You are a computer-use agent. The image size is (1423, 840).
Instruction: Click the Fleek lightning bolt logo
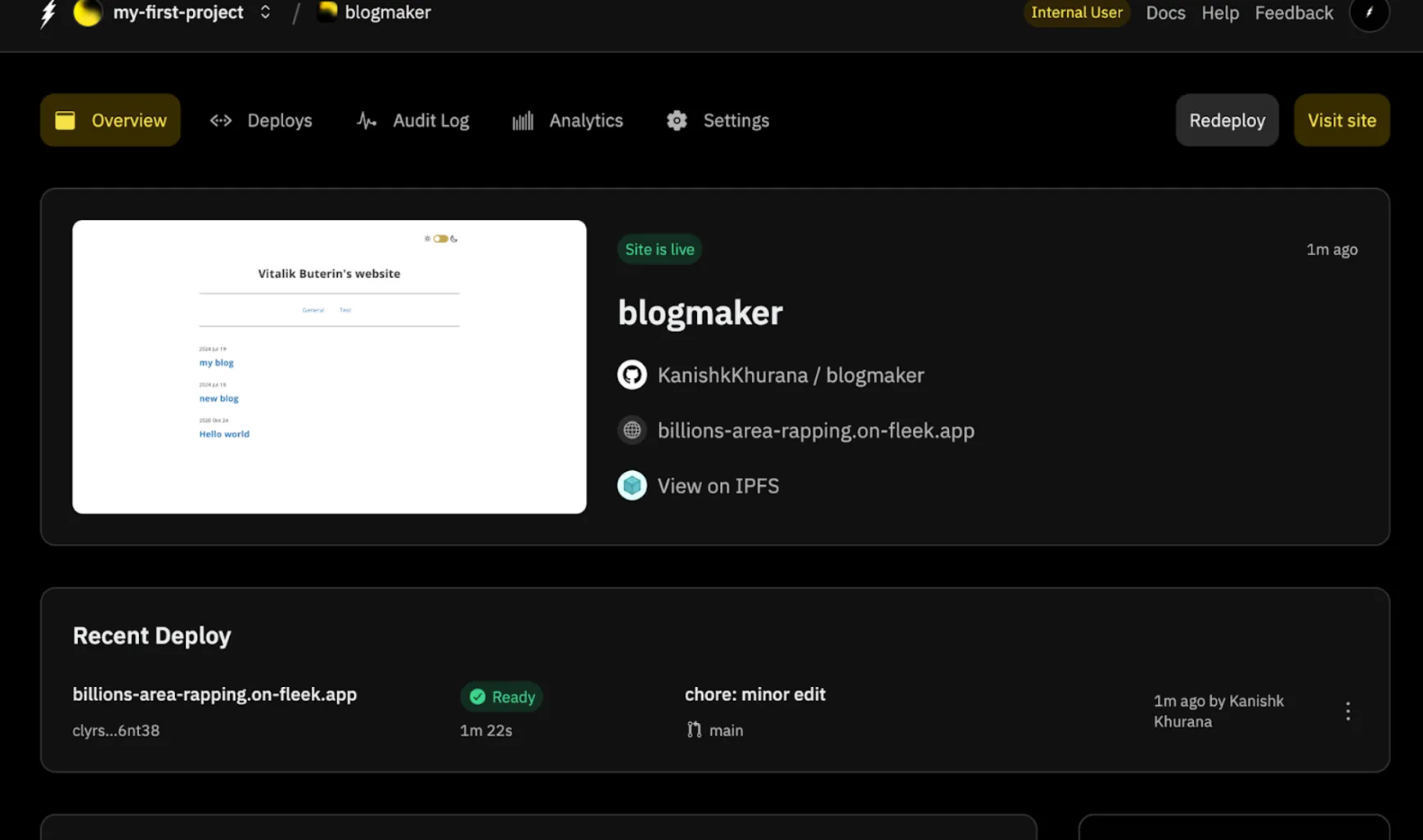pyautogui.click(x=48, y=13)
